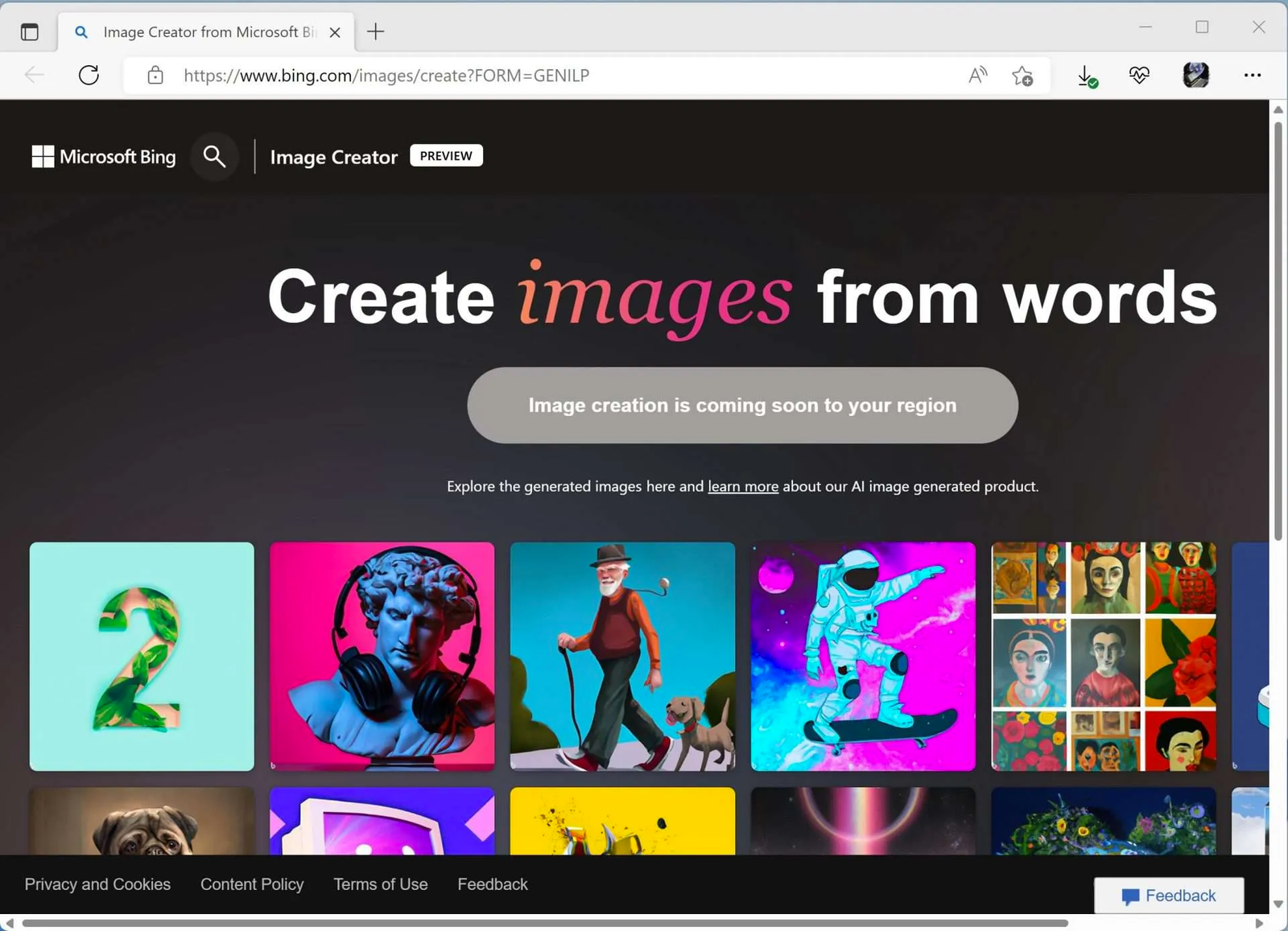
Task: Click the astronaut skateboarding image
Action: (862, 656)
